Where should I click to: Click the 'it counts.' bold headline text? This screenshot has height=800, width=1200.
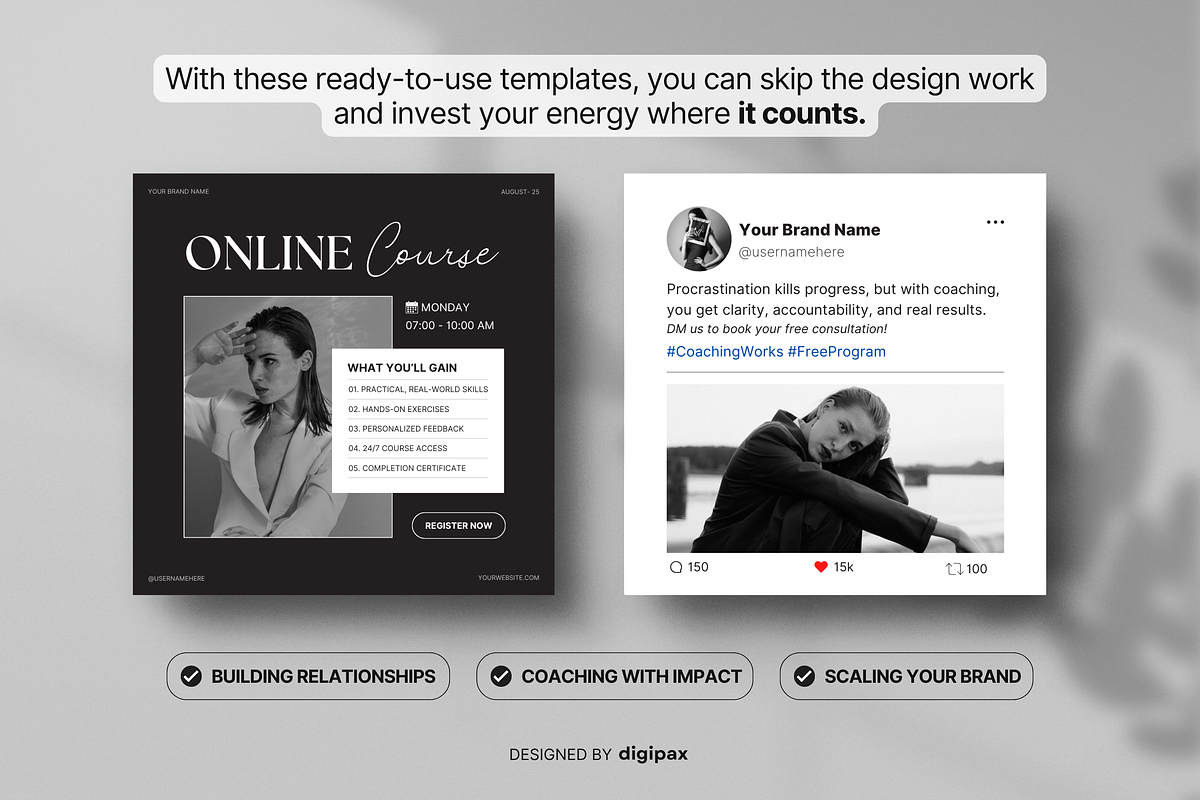tap(802, 114)
